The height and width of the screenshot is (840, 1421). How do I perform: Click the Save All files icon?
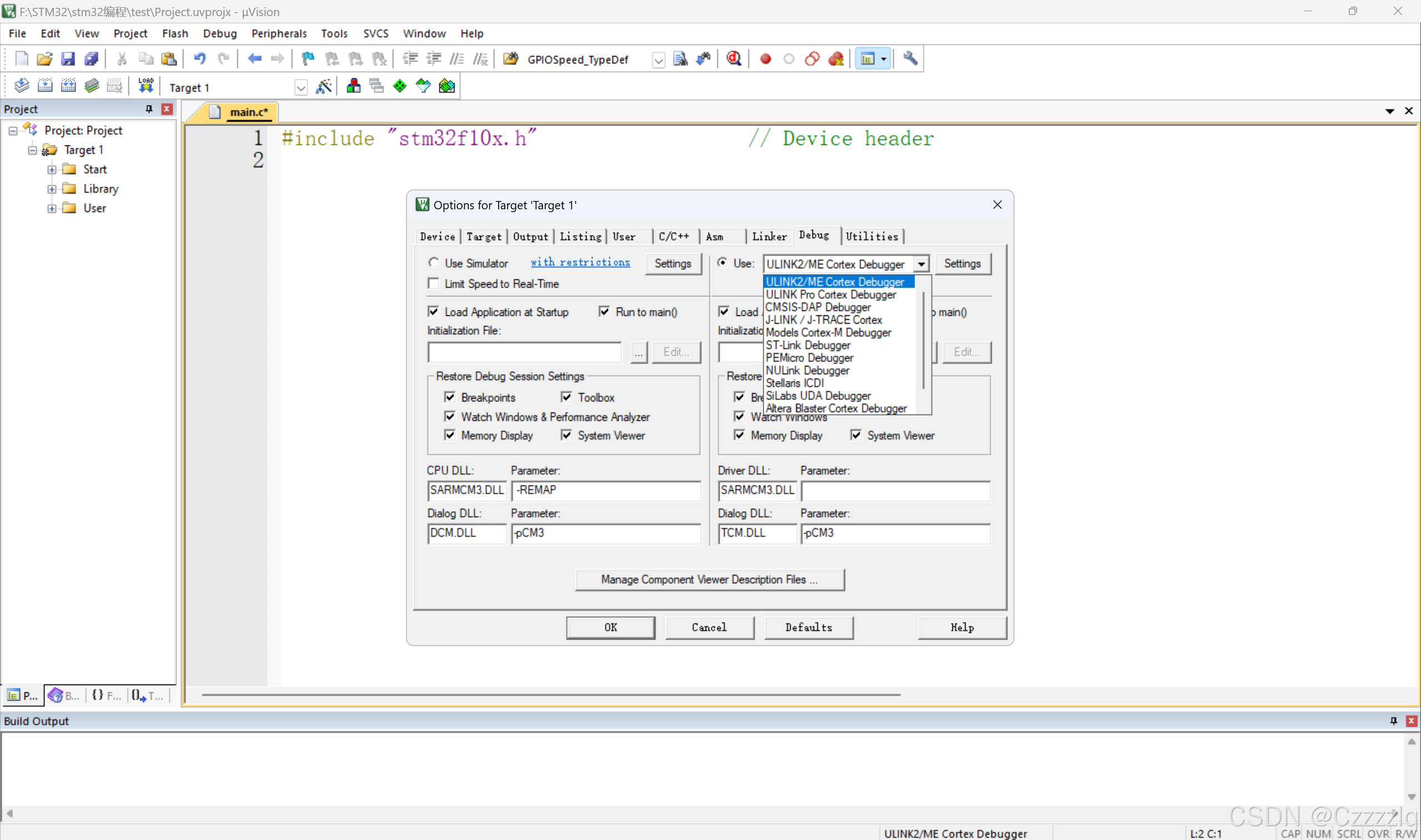point(91,59)
